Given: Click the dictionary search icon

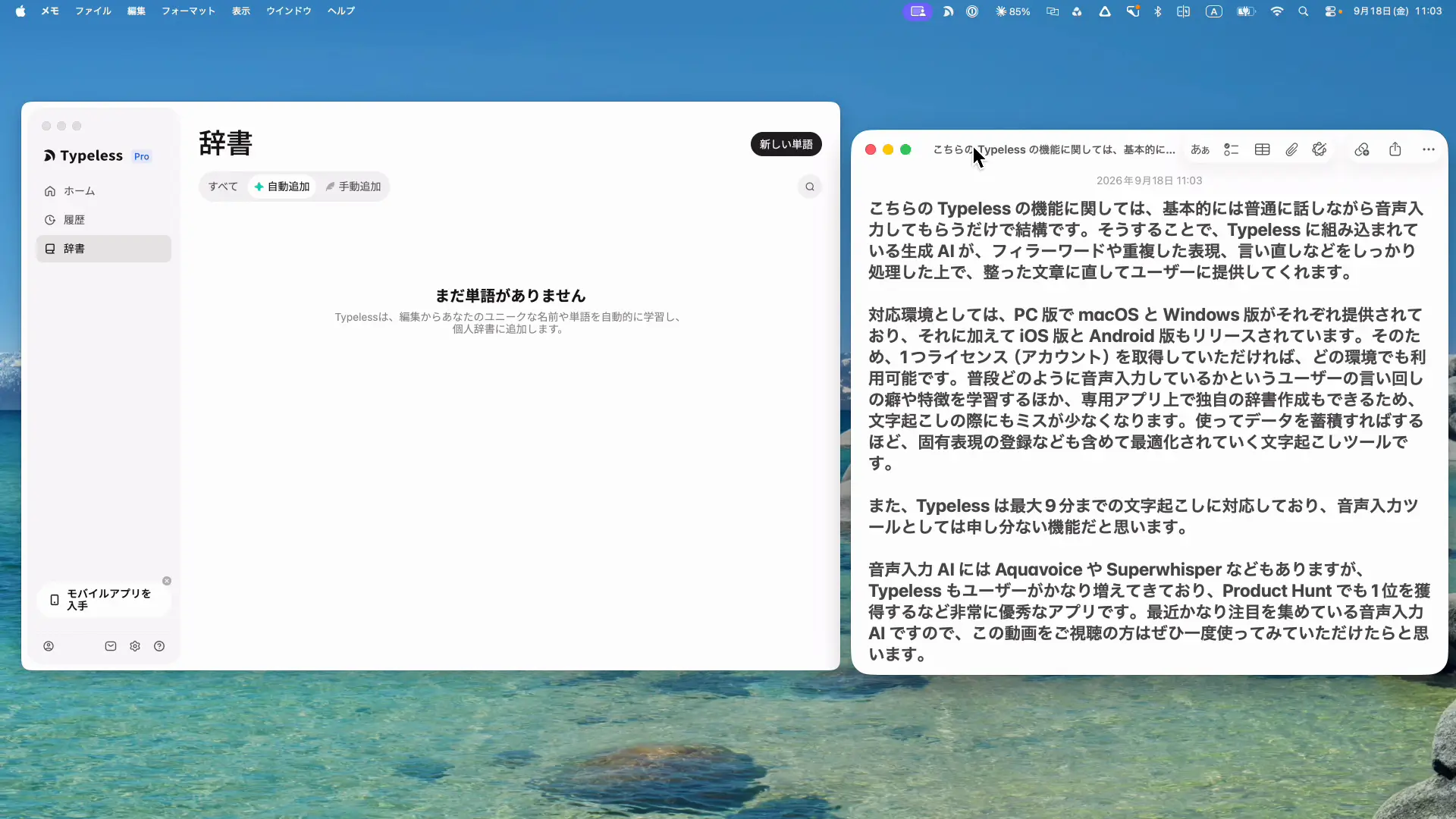Looking at the screenshot, I should tap(810, 187).
